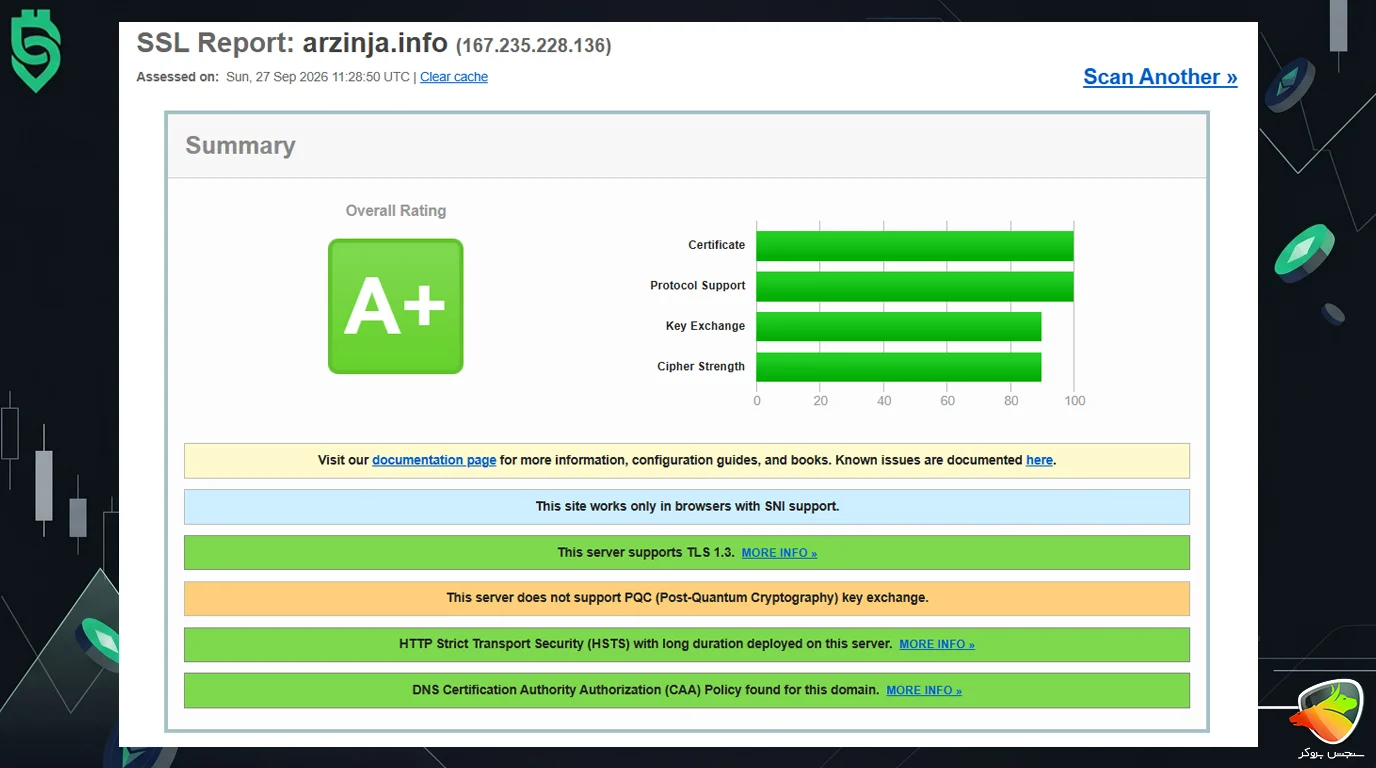Click the Clear cache link

click(x=454, y=77)
